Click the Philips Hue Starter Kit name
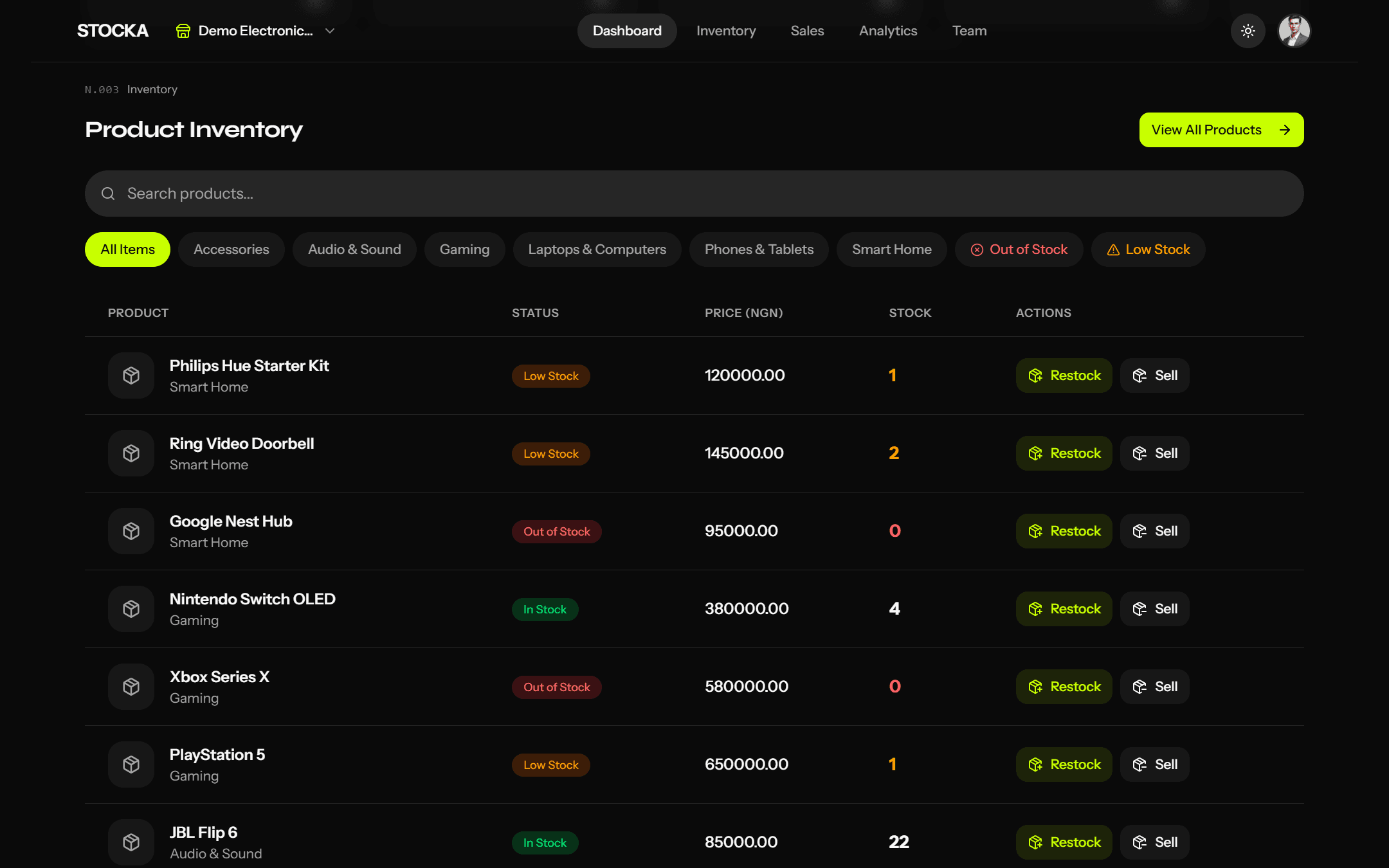 pyautogui.click(x=250, y=366)
